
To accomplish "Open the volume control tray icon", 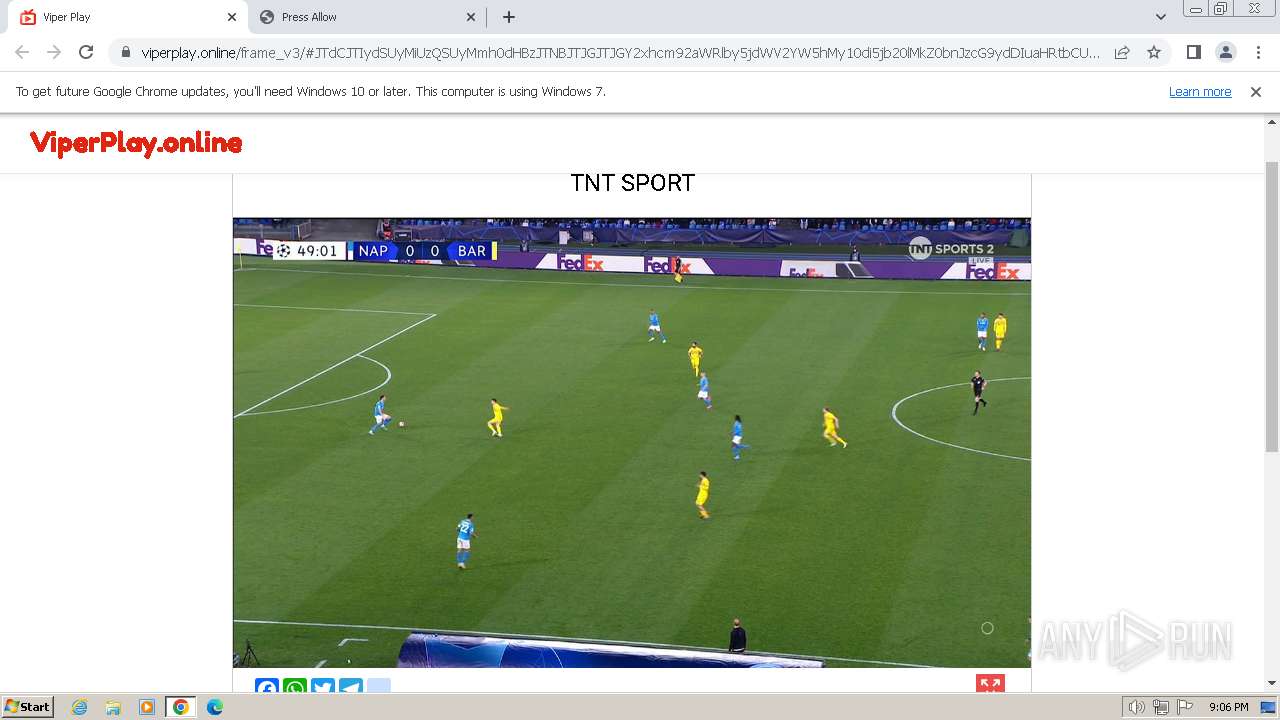I will tap(1137, 707).
